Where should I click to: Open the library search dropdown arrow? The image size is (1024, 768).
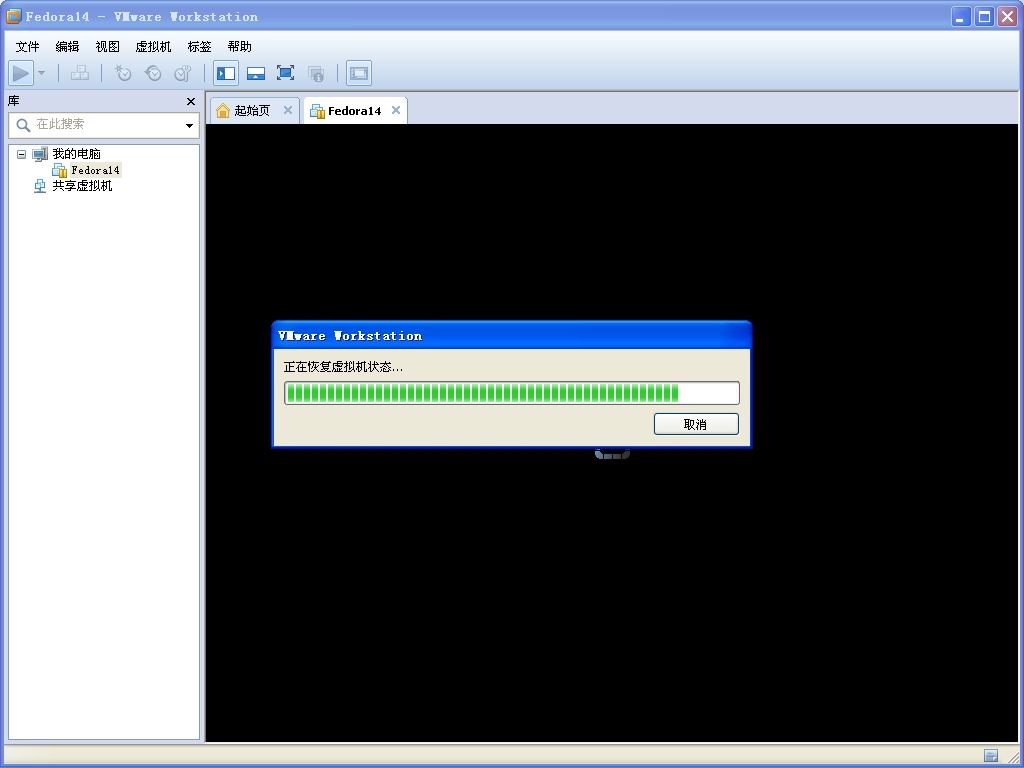tap(189, 125)
